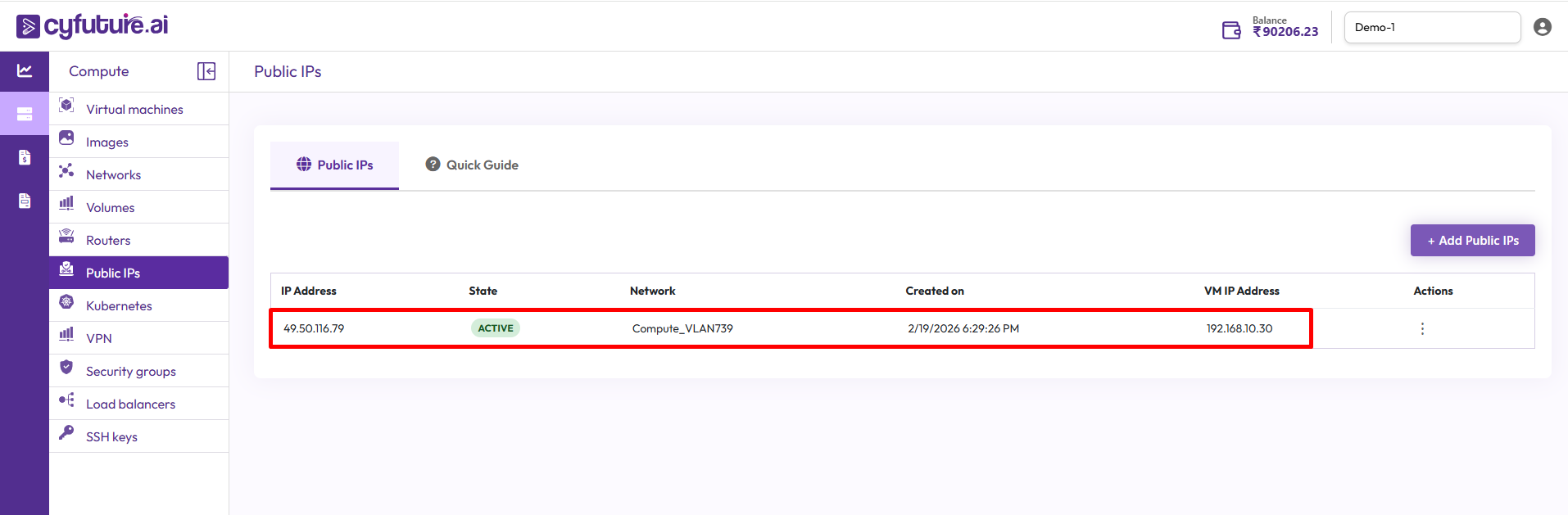Open the billing invoice icon in left rail
The height and width of the screenshot is (515, 1568).
tap(25, 157)
